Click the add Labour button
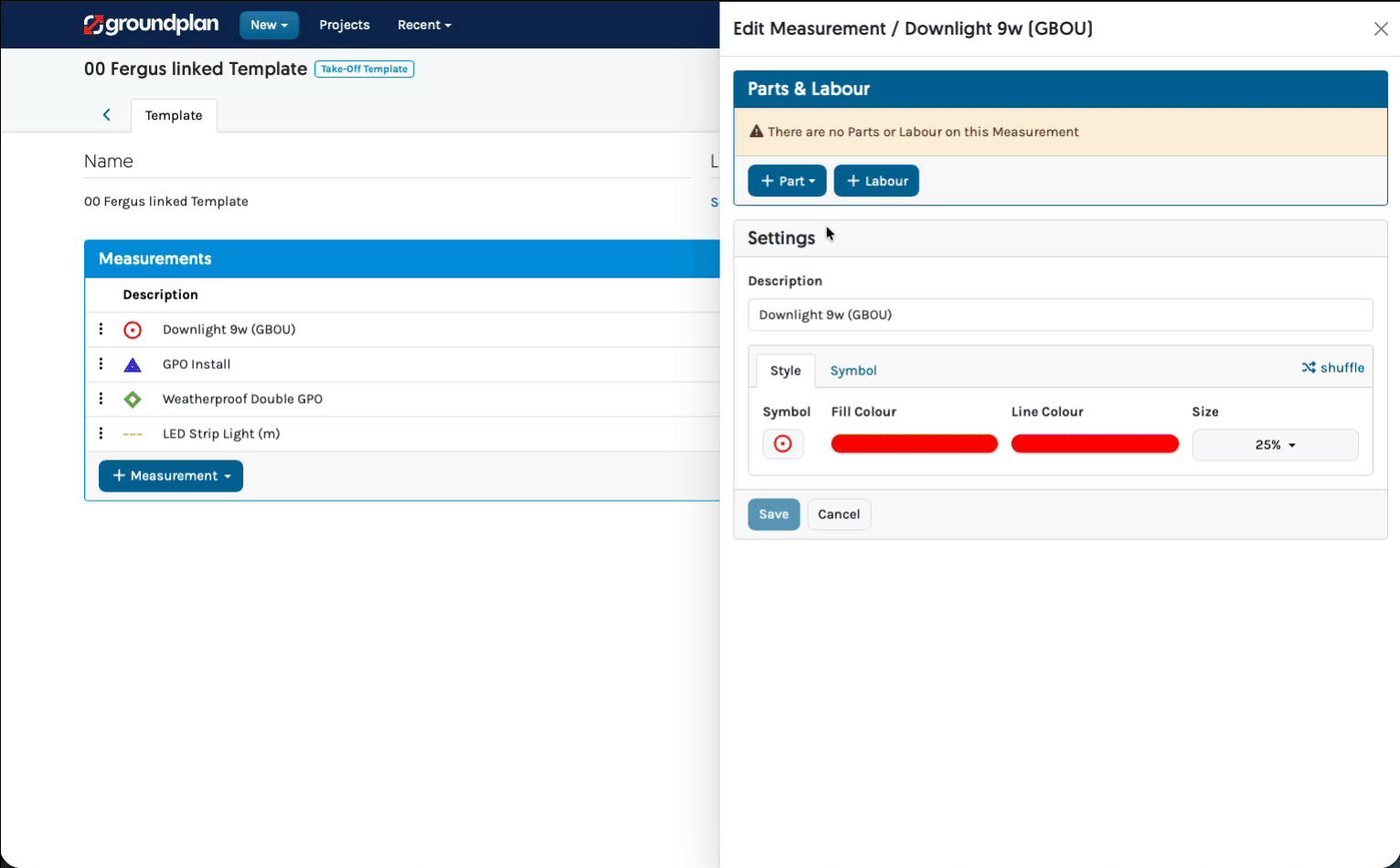This screenshot has height=868, width=1400. coord(876,181)
